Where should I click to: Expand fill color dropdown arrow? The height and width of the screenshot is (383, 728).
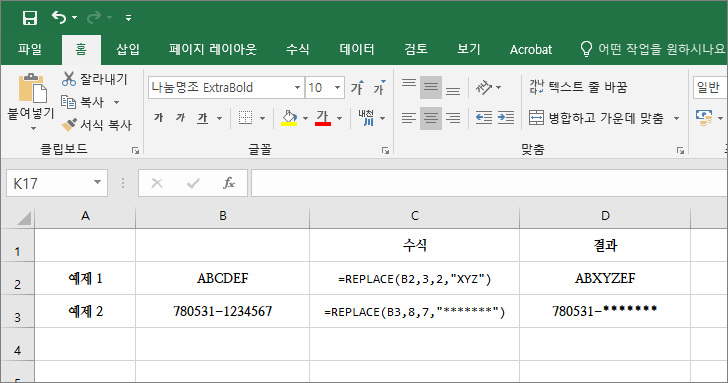pyautogui.click(x=306, y=118)
